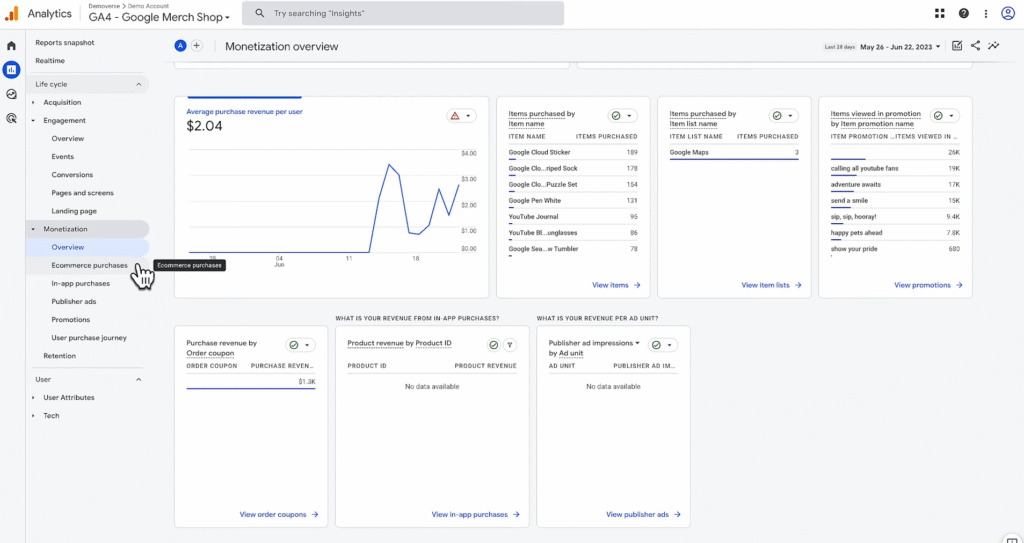
Task: Click the View order coupons link
Action: pyautogui.click(x=279, y=515)
